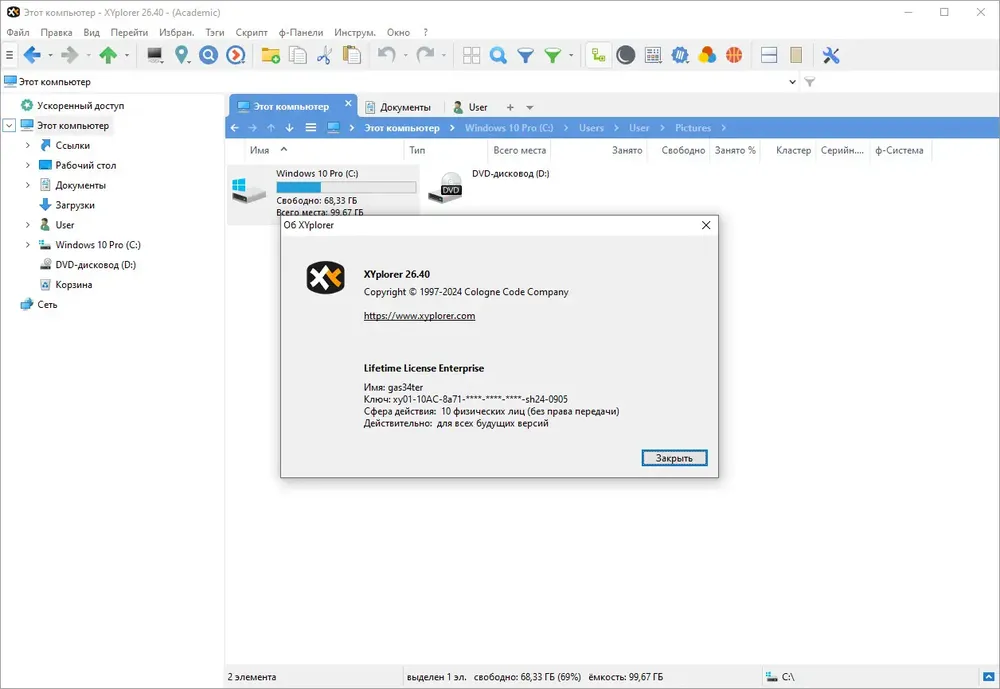Select Ускоренный доступ in tree
Screen dimensions: 1000x689
tap(80, 106)
